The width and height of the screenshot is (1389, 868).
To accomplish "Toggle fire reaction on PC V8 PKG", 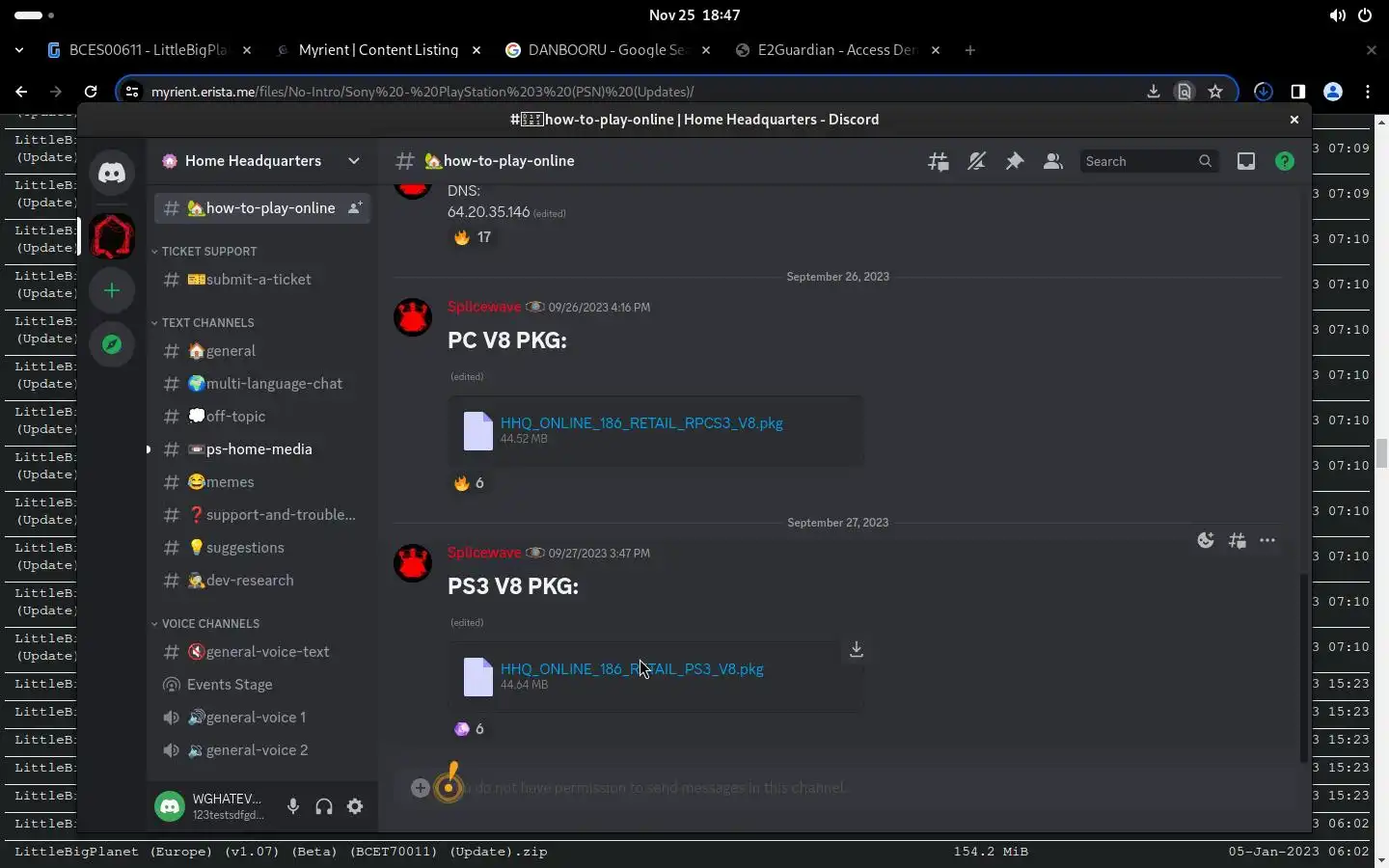I will point(469,483).
